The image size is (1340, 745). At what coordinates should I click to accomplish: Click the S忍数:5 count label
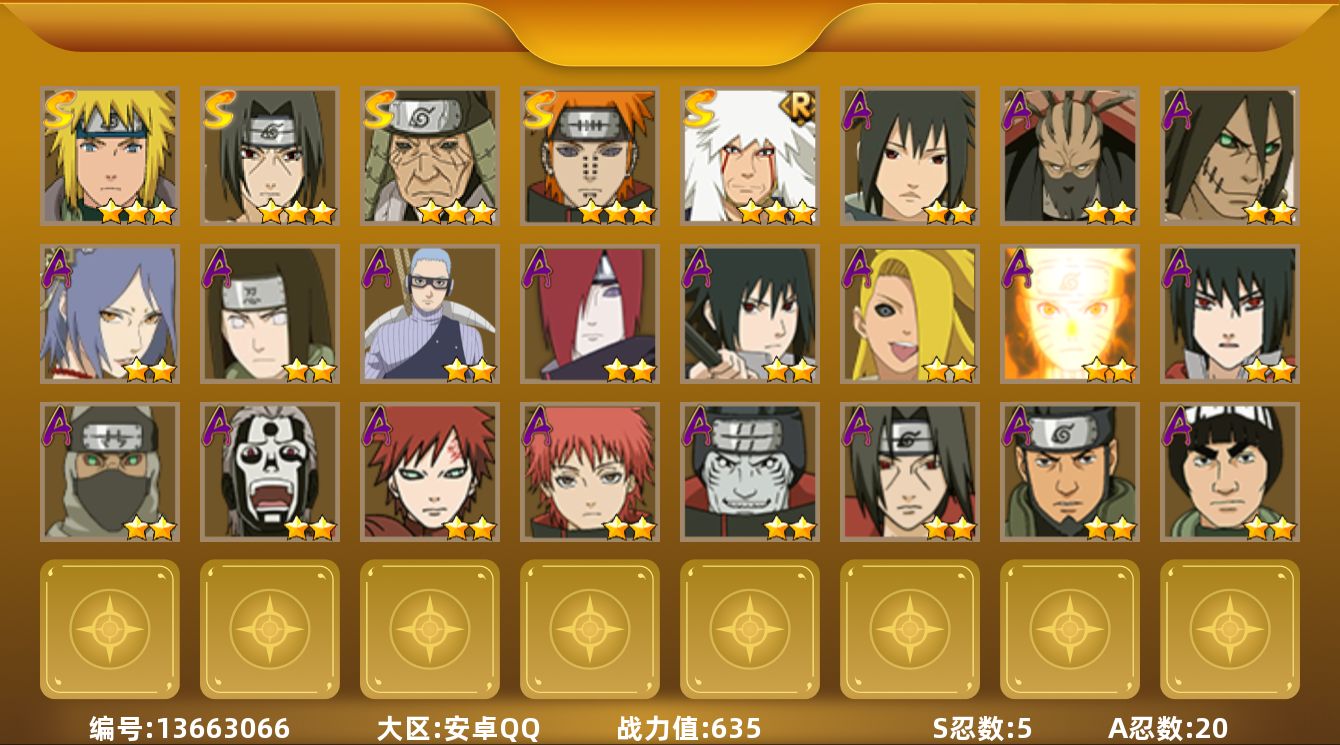coord(982,728)
